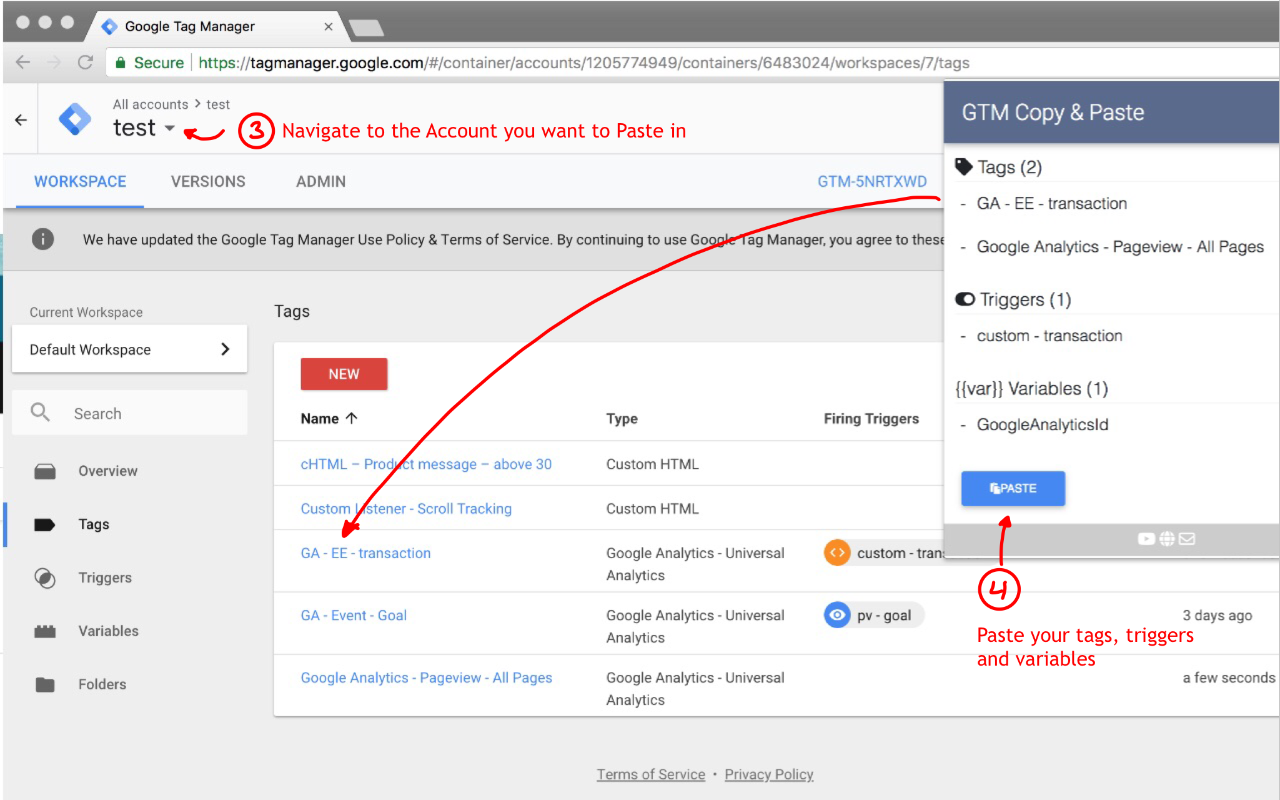
Task: Open Variables in the sidebar
Action: pos(108,631)
